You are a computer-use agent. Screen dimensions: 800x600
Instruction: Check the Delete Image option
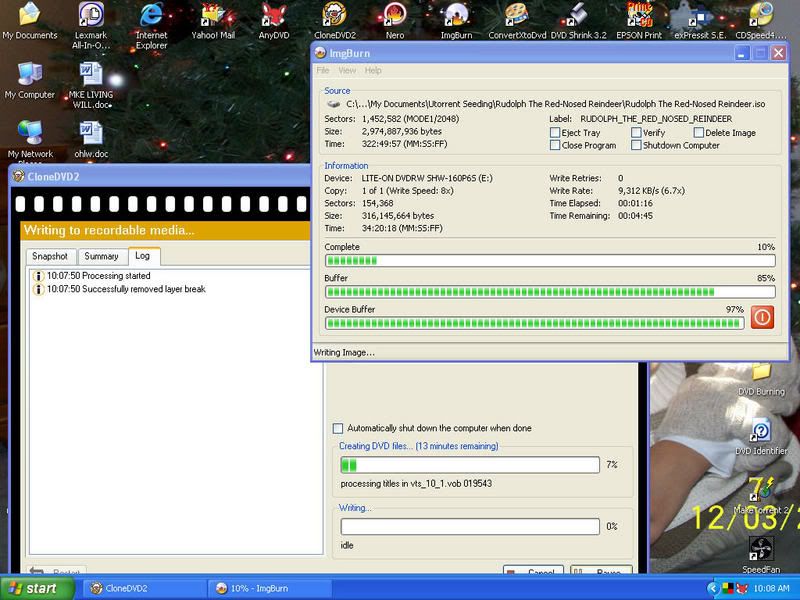698,133
